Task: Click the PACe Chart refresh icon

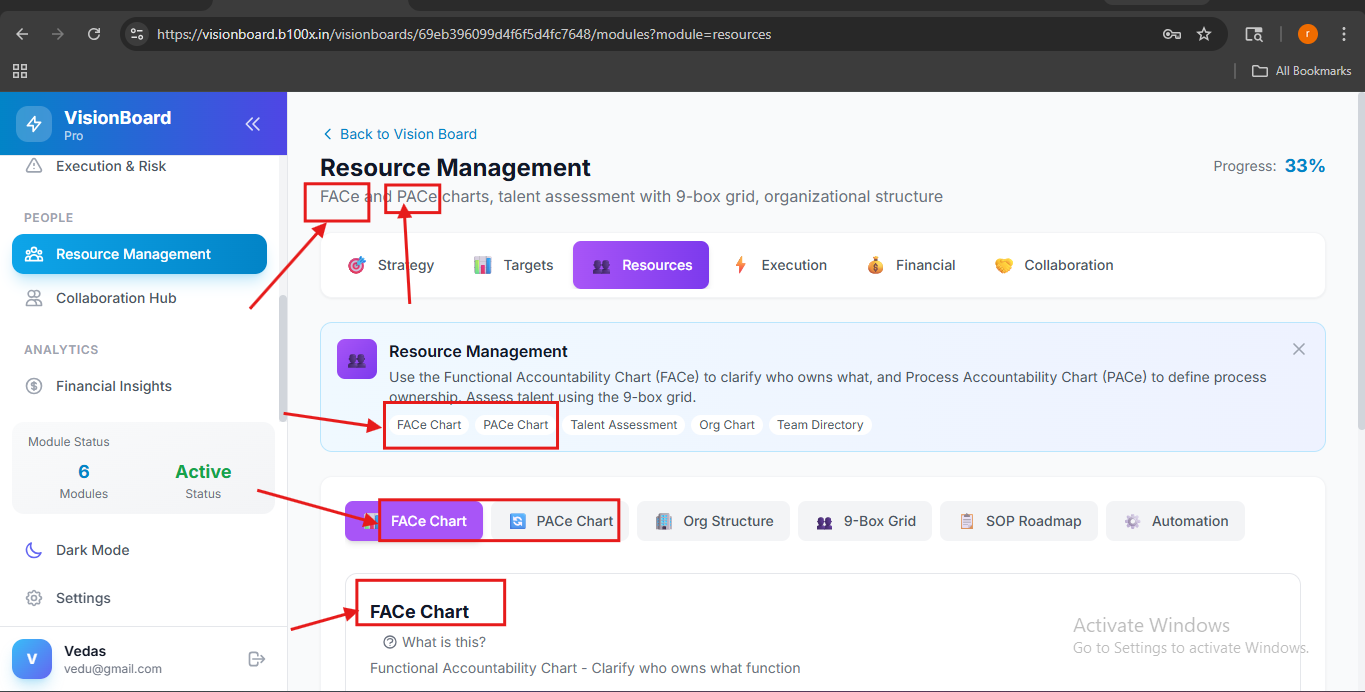Action: point(517,521)
